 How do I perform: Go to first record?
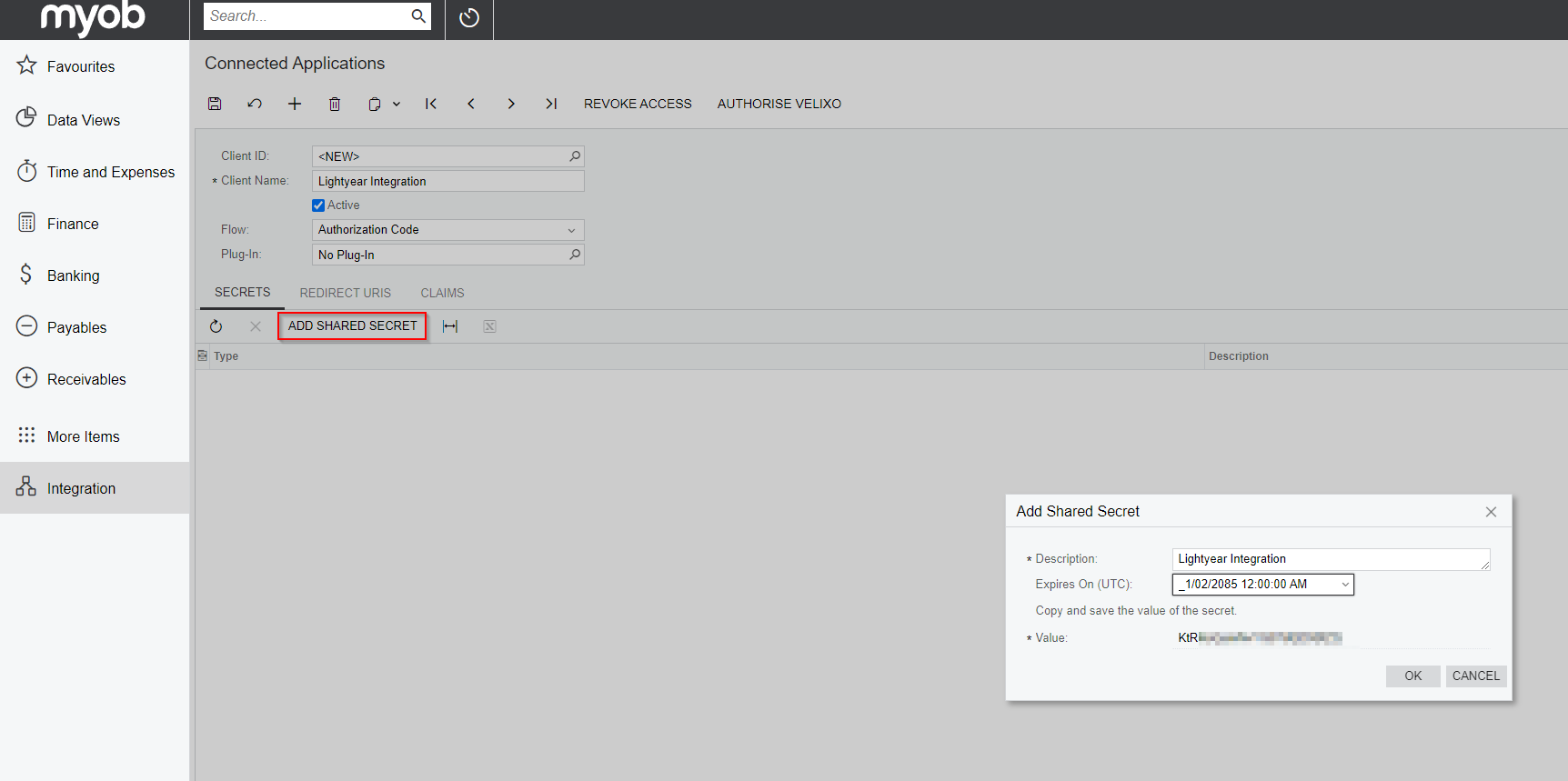point(431,104)
